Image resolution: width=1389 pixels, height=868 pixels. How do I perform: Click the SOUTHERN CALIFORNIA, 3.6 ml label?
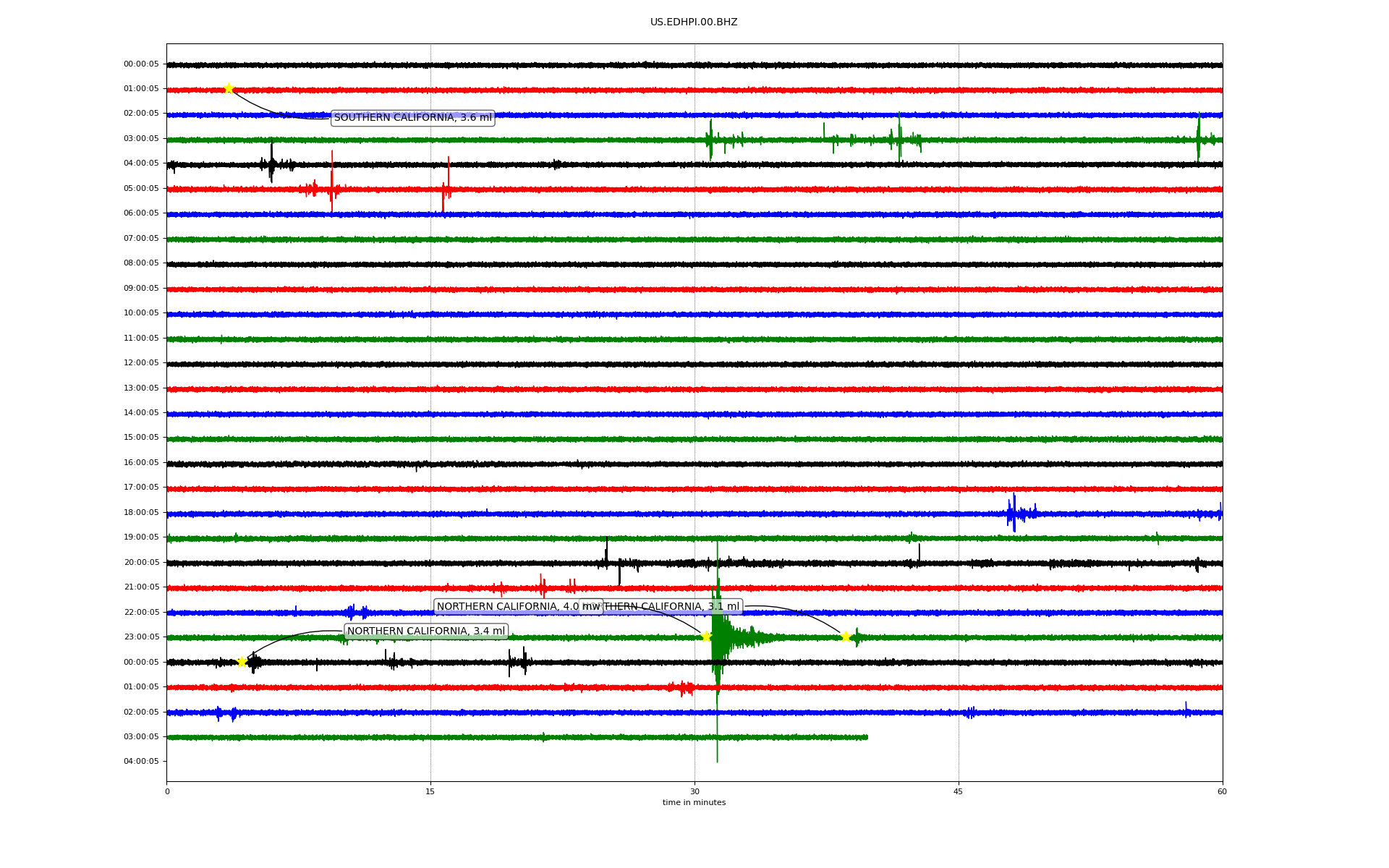tap(412, 118)
